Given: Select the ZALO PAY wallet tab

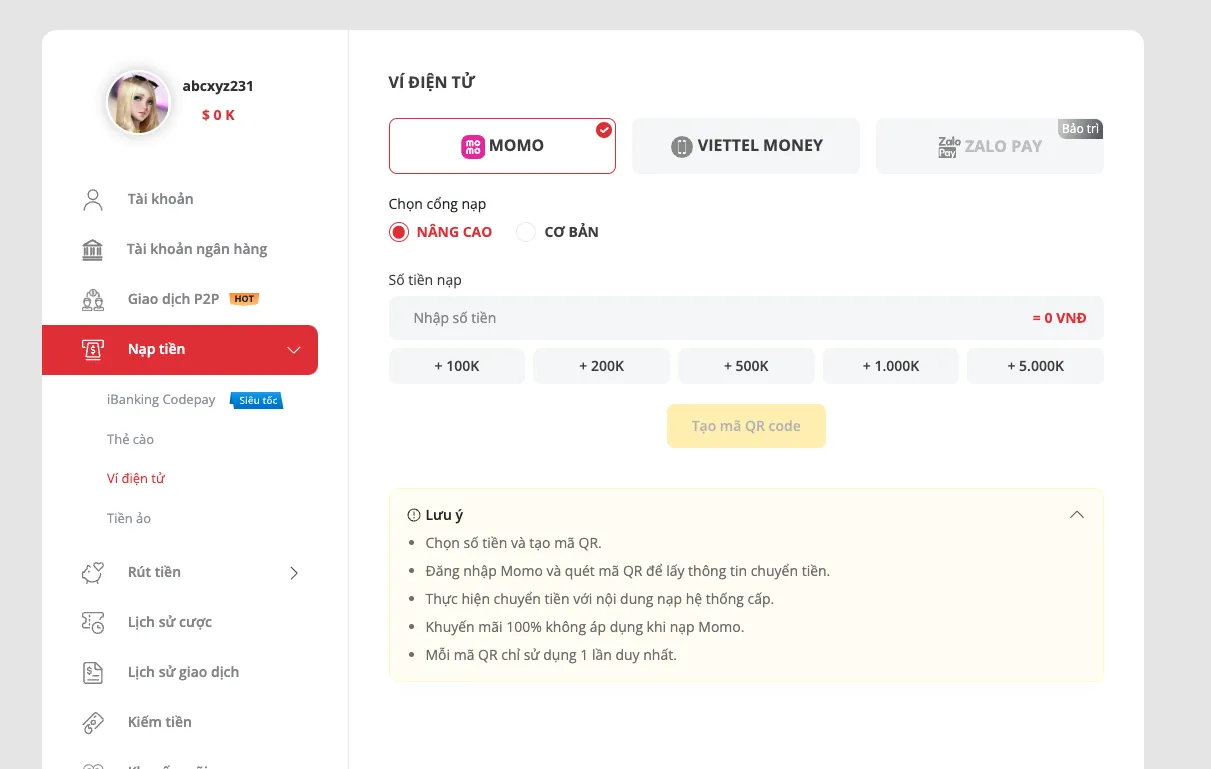Looking at the screenshot, I should coord(990,146).
